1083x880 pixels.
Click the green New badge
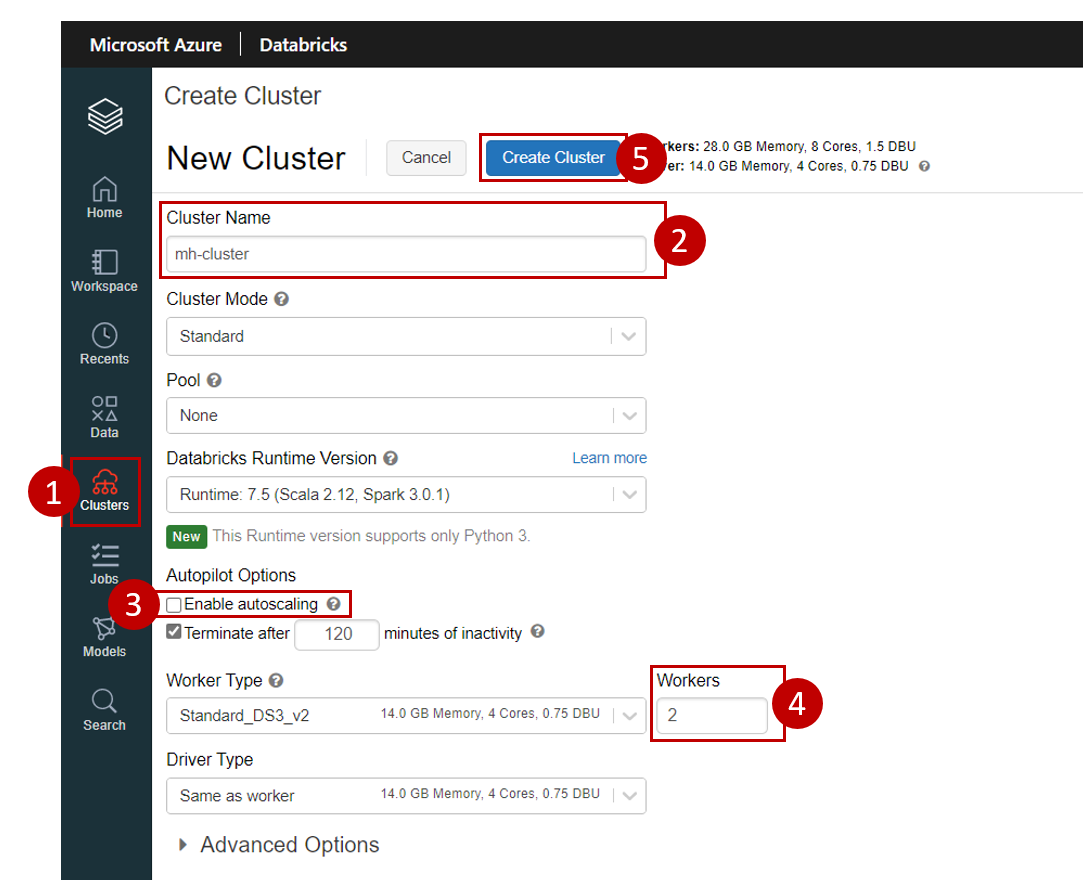(186, 537)
